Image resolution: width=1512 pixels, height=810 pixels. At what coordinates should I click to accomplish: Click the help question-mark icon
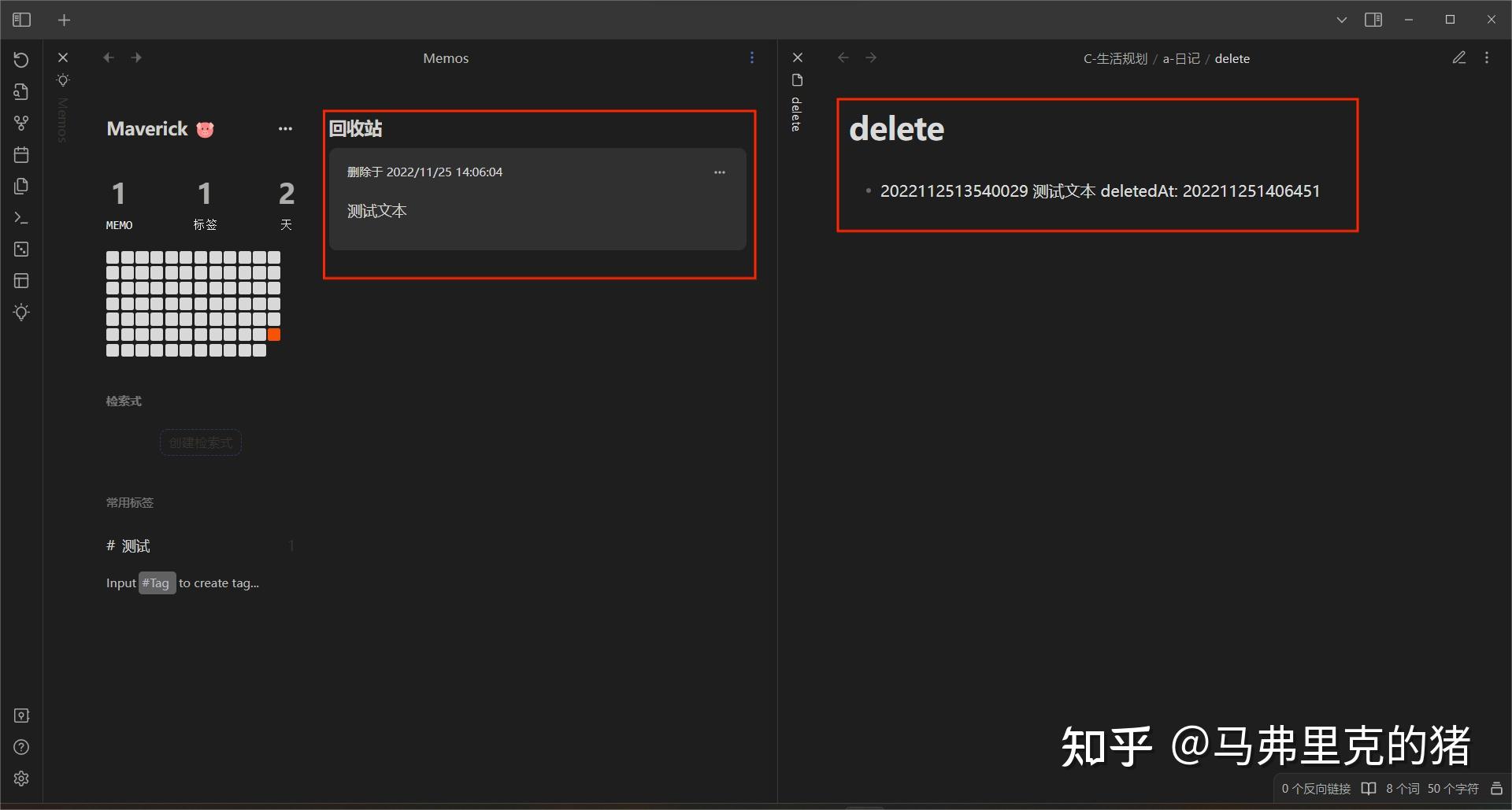[21, 746]
